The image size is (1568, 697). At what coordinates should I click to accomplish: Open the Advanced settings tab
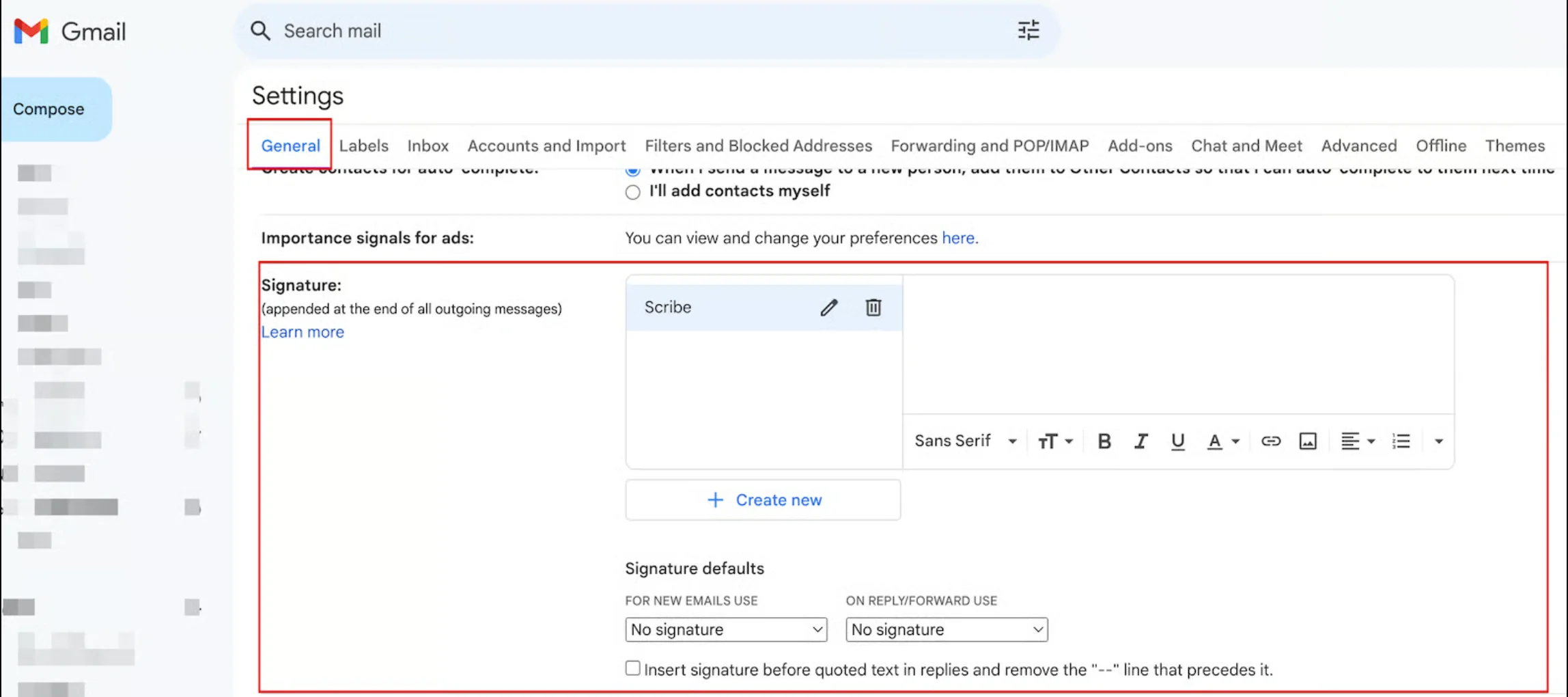click(1359, 146)
